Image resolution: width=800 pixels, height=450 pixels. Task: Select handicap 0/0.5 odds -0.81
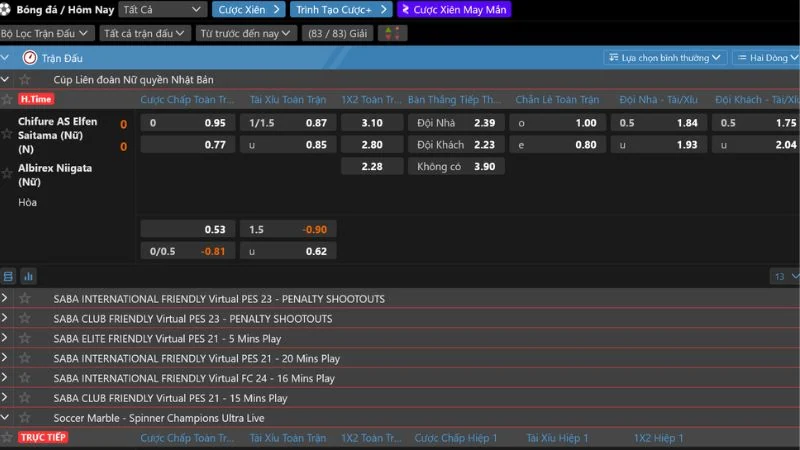click(x=188, y=252)
